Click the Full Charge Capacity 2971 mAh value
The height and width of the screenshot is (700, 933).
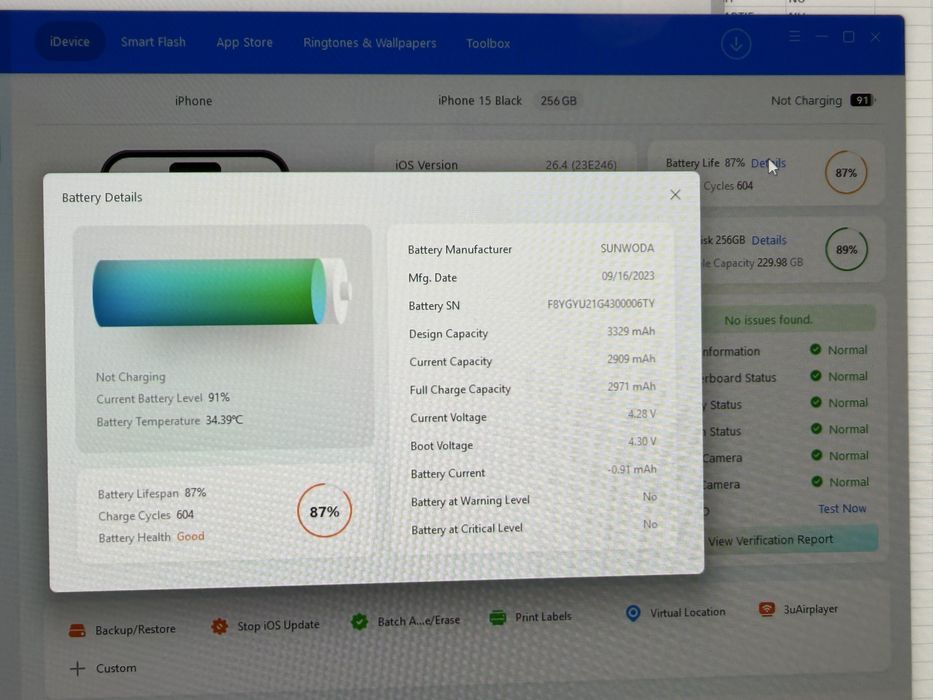(631, 387)
